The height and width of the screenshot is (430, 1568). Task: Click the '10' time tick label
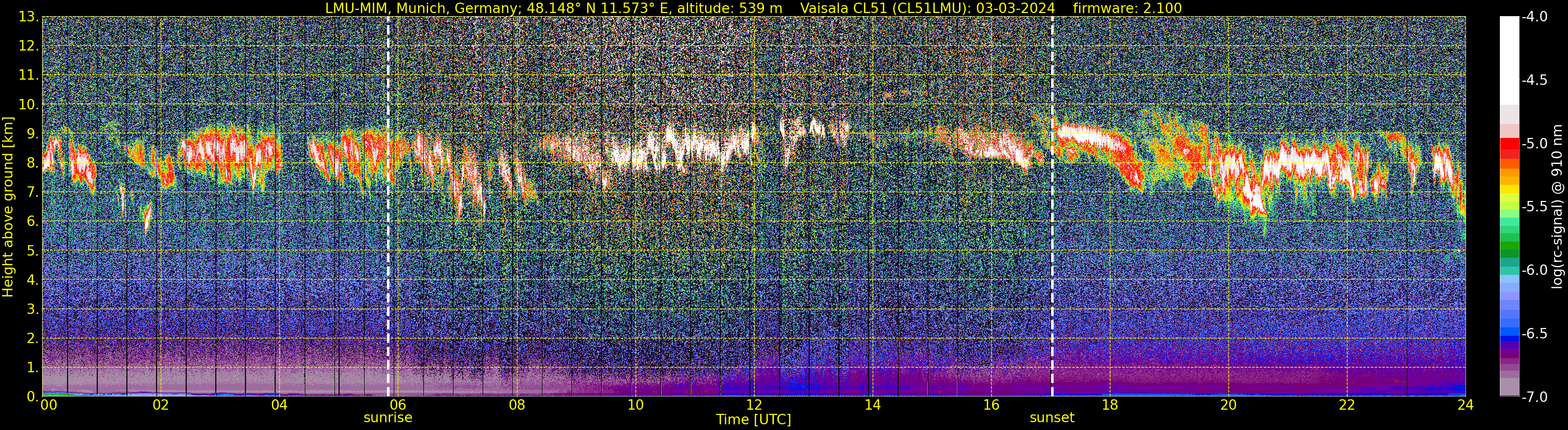(635, 405)
